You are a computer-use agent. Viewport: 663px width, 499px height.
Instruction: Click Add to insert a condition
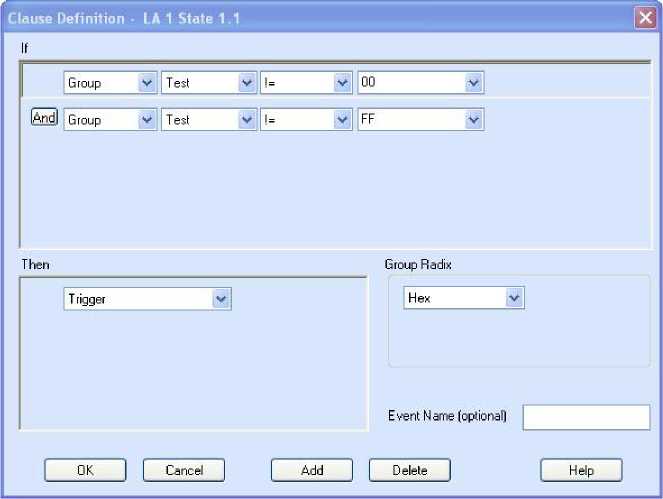(x=312, y=470)
